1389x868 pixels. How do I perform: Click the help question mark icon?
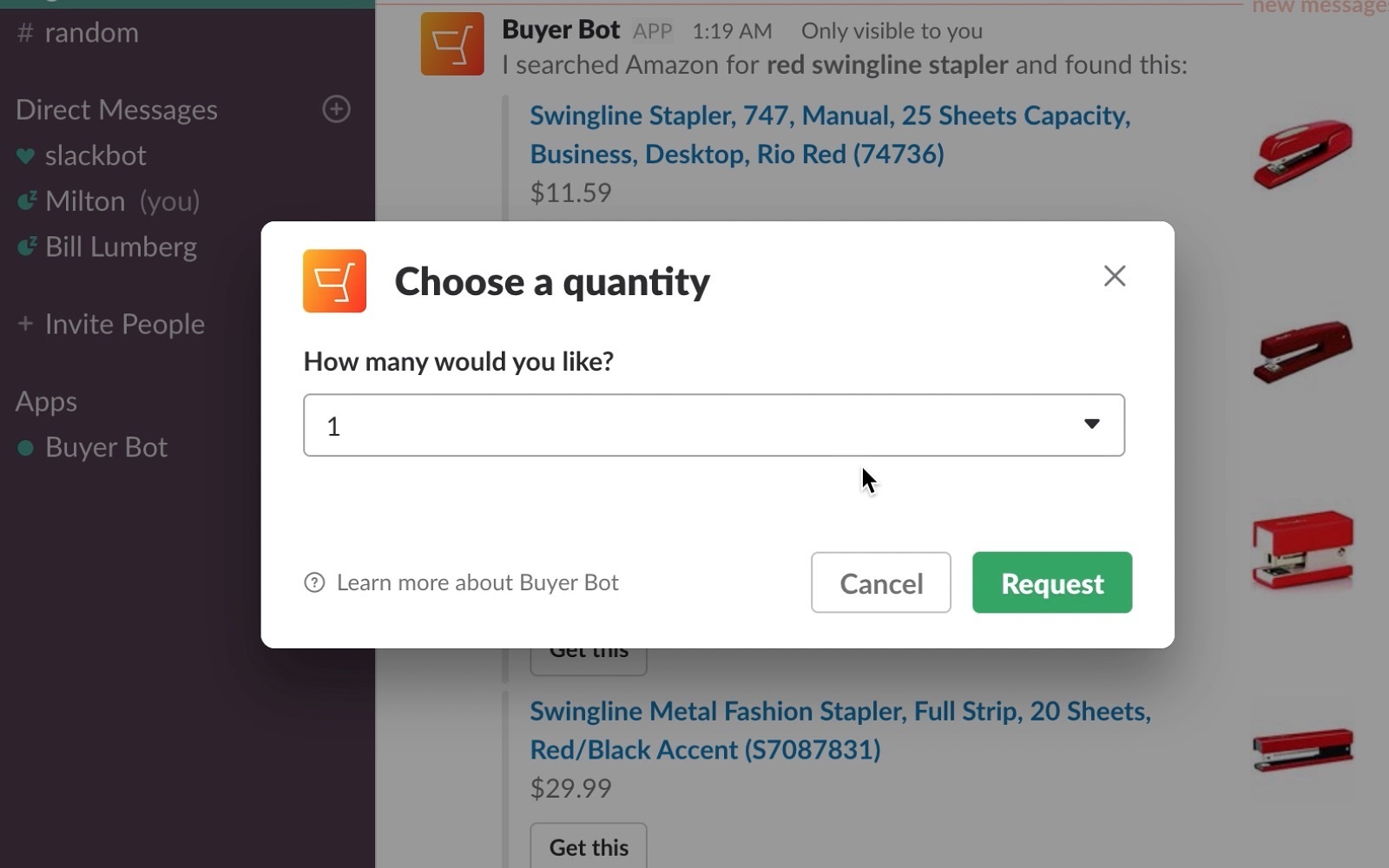(x=314, y=582)
